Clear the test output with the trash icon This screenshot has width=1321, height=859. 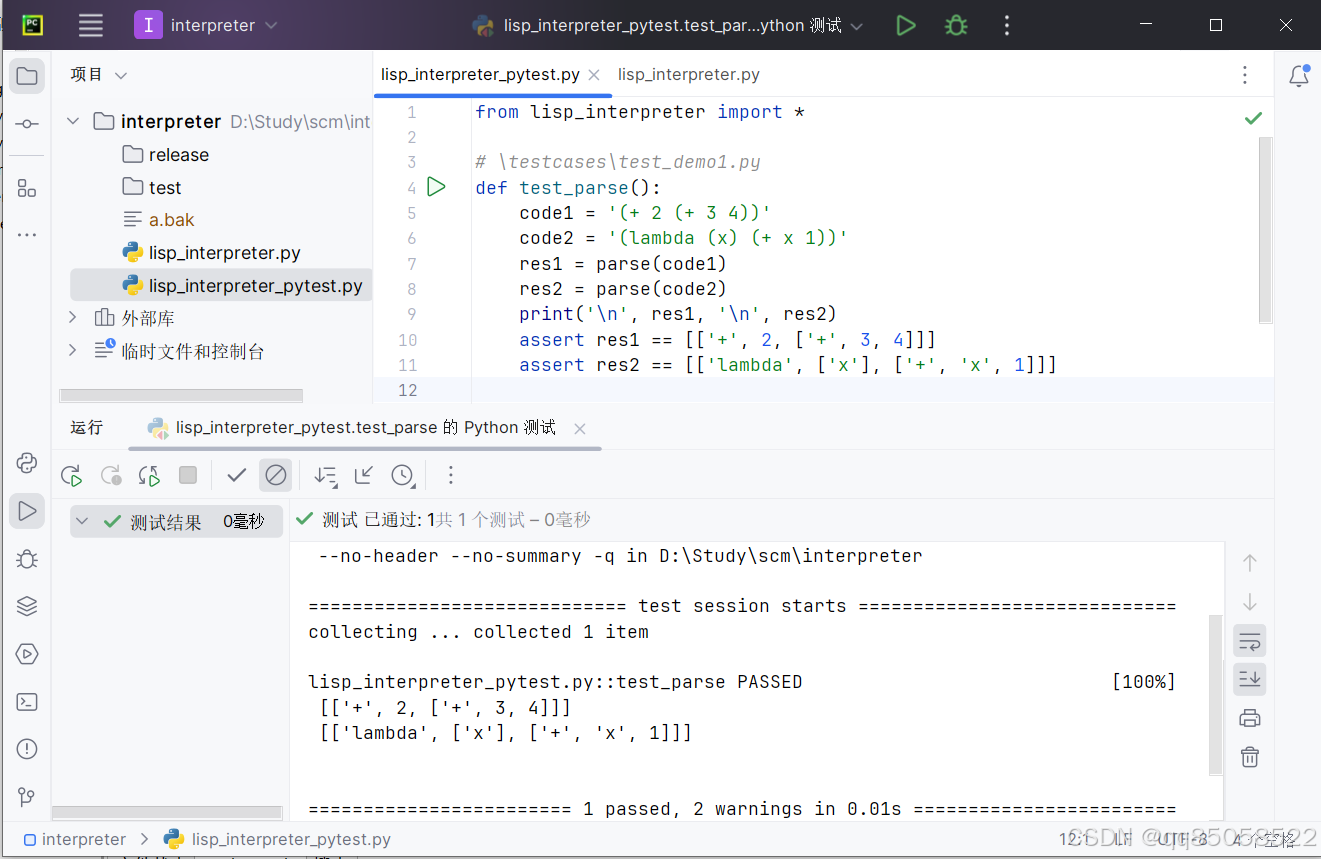click(x=1250, y=757)
